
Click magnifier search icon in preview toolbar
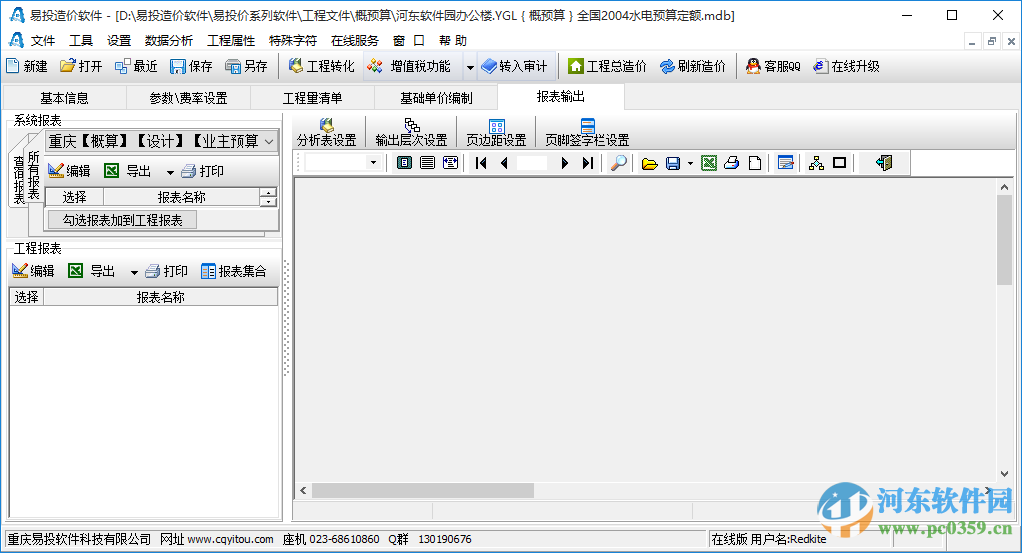tap(619, 163)
